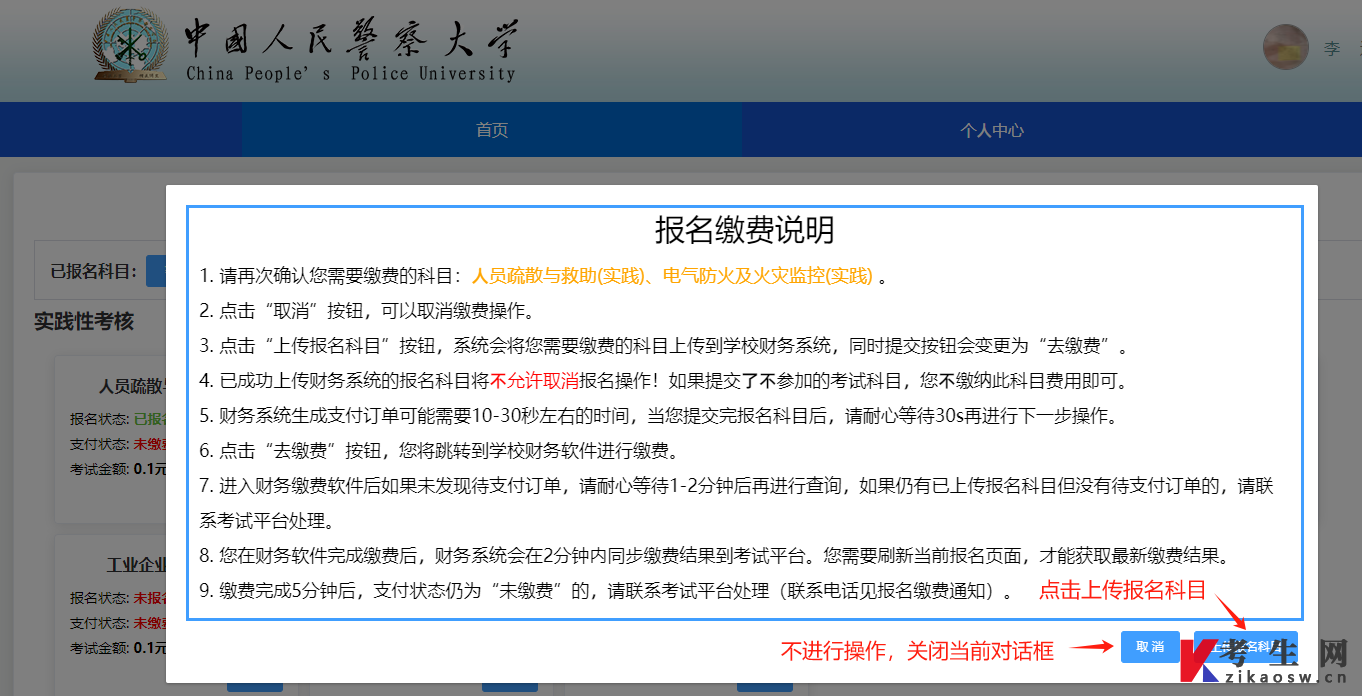Click the 已报名科目 label behind the dialog
This screenshot has width=1362, height=696.
click(92, 271)
